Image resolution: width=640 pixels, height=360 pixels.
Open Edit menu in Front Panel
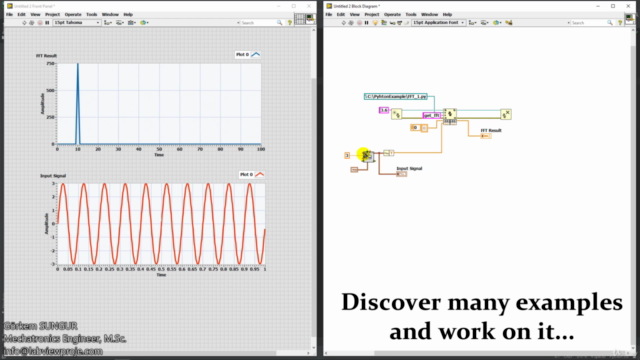pyautogui.click(x=21, y=14)
